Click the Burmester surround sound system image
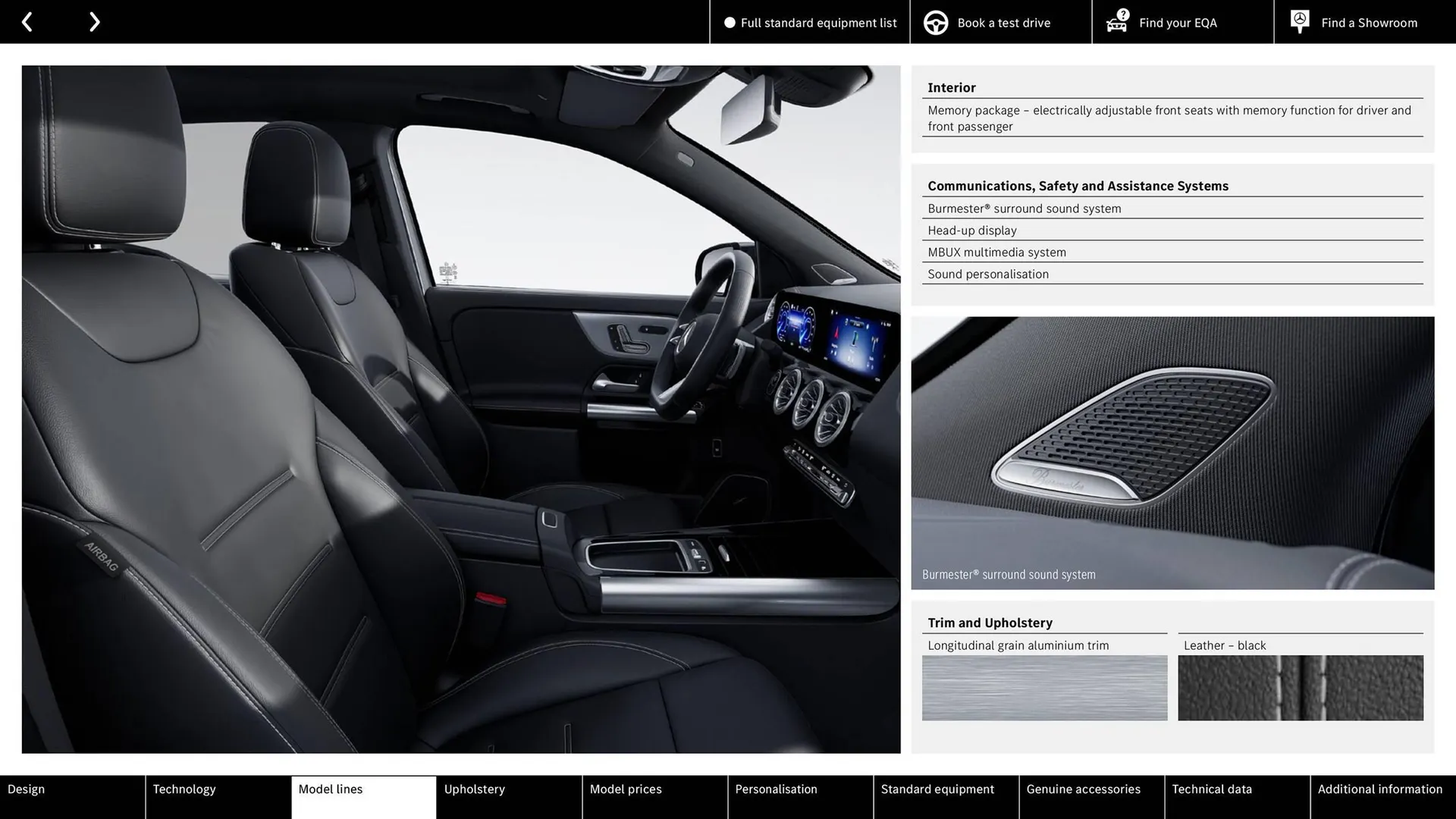The image size is (1456, 819). click(1172, 451)
